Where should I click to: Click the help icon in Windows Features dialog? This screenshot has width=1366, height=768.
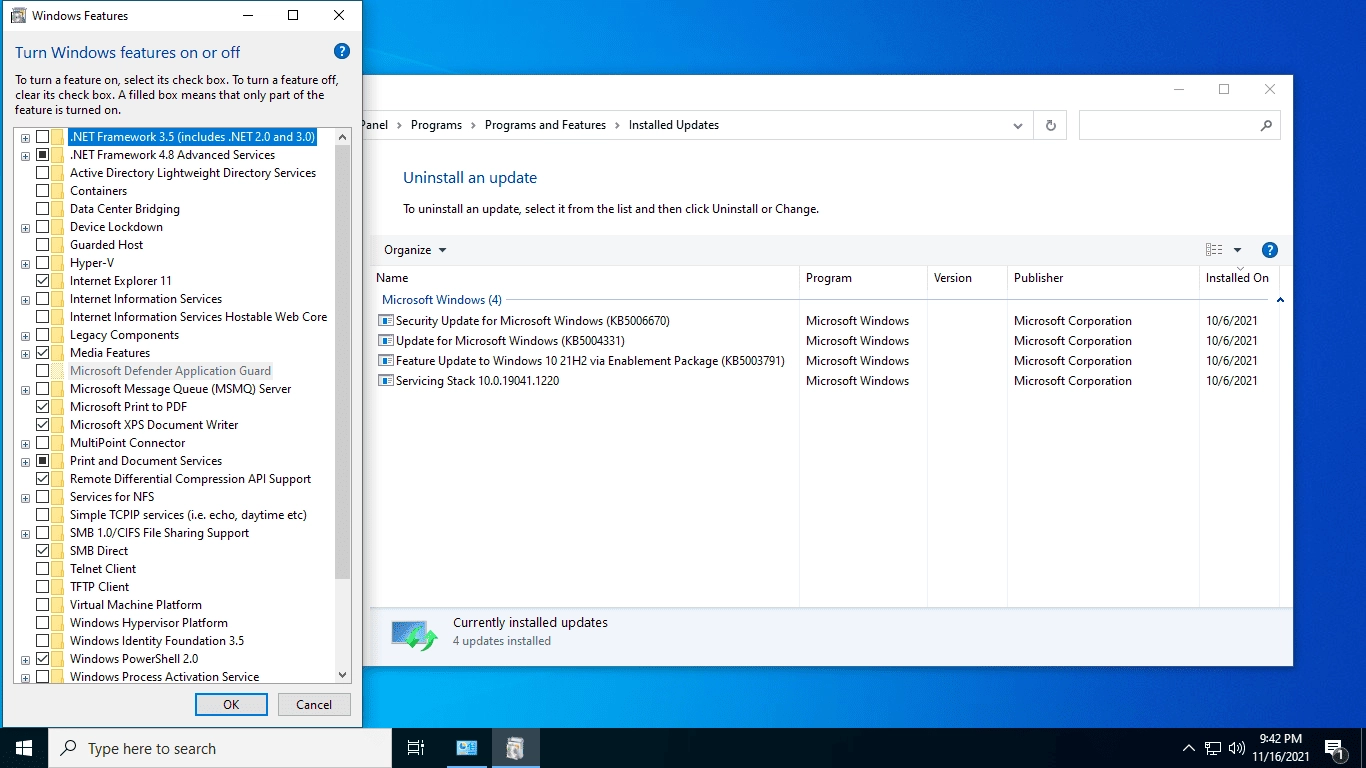pos(341,52)
